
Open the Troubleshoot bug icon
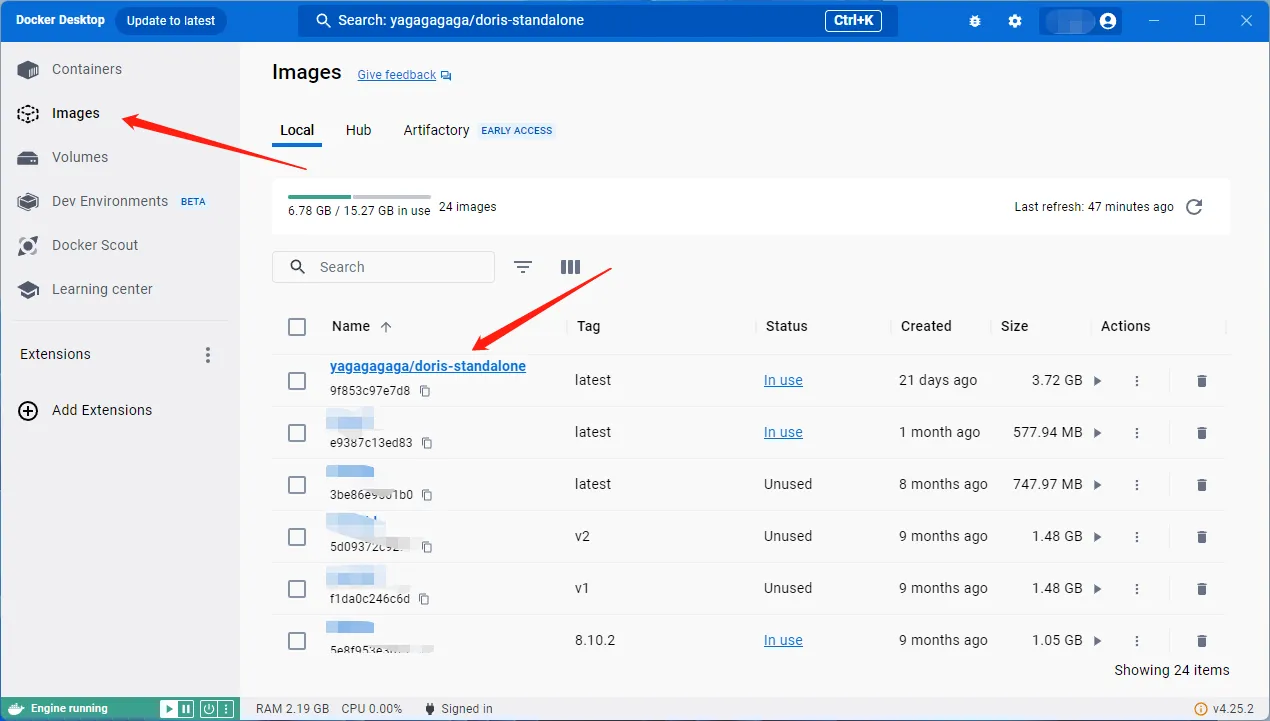975,21
